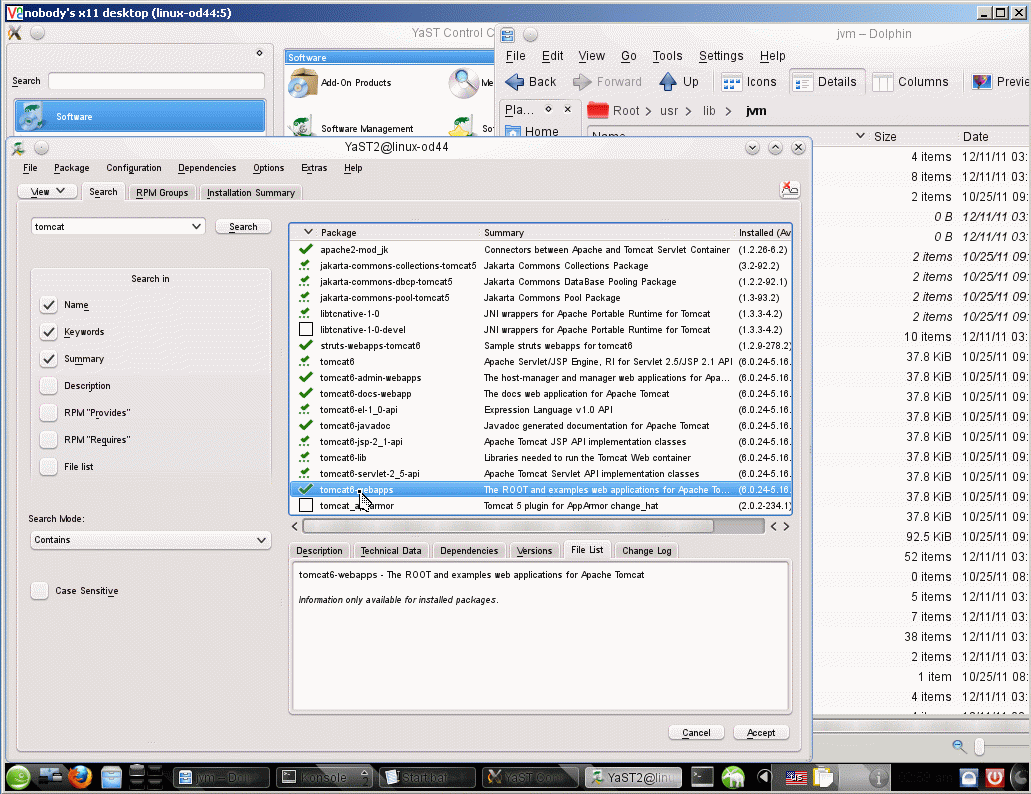This screenshot has height=794, width=1031.
Task: Click the info notification icon in tray
Action: [x=878, y=778]
